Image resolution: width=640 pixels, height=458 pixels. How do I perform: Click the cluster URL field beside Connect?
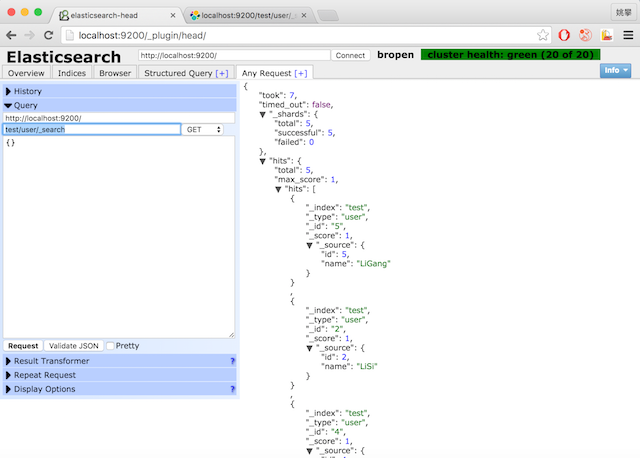(x=234, y=55)
